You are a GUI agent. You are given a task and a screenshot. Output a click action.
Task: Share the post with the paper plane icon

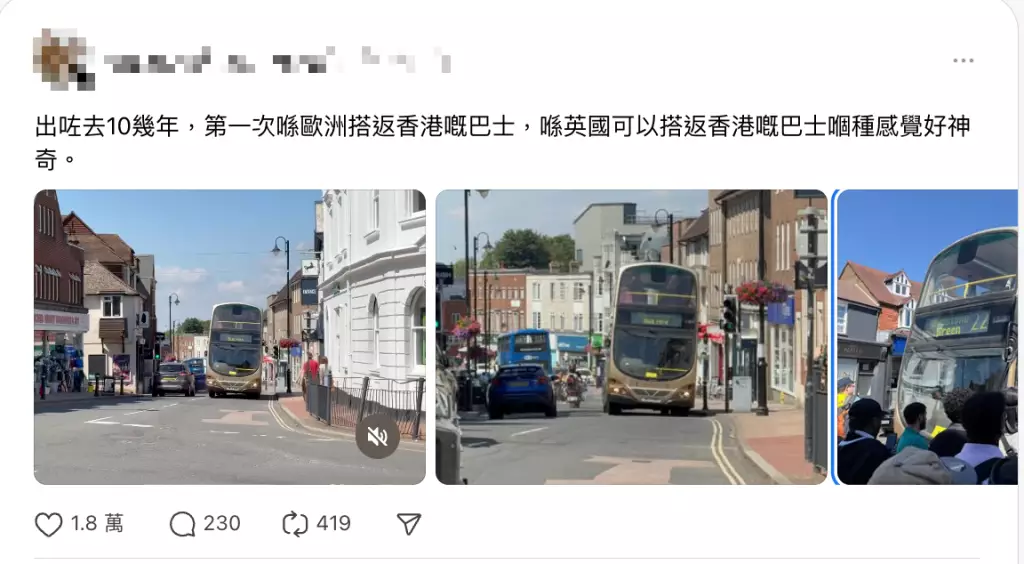pos(409,524)
